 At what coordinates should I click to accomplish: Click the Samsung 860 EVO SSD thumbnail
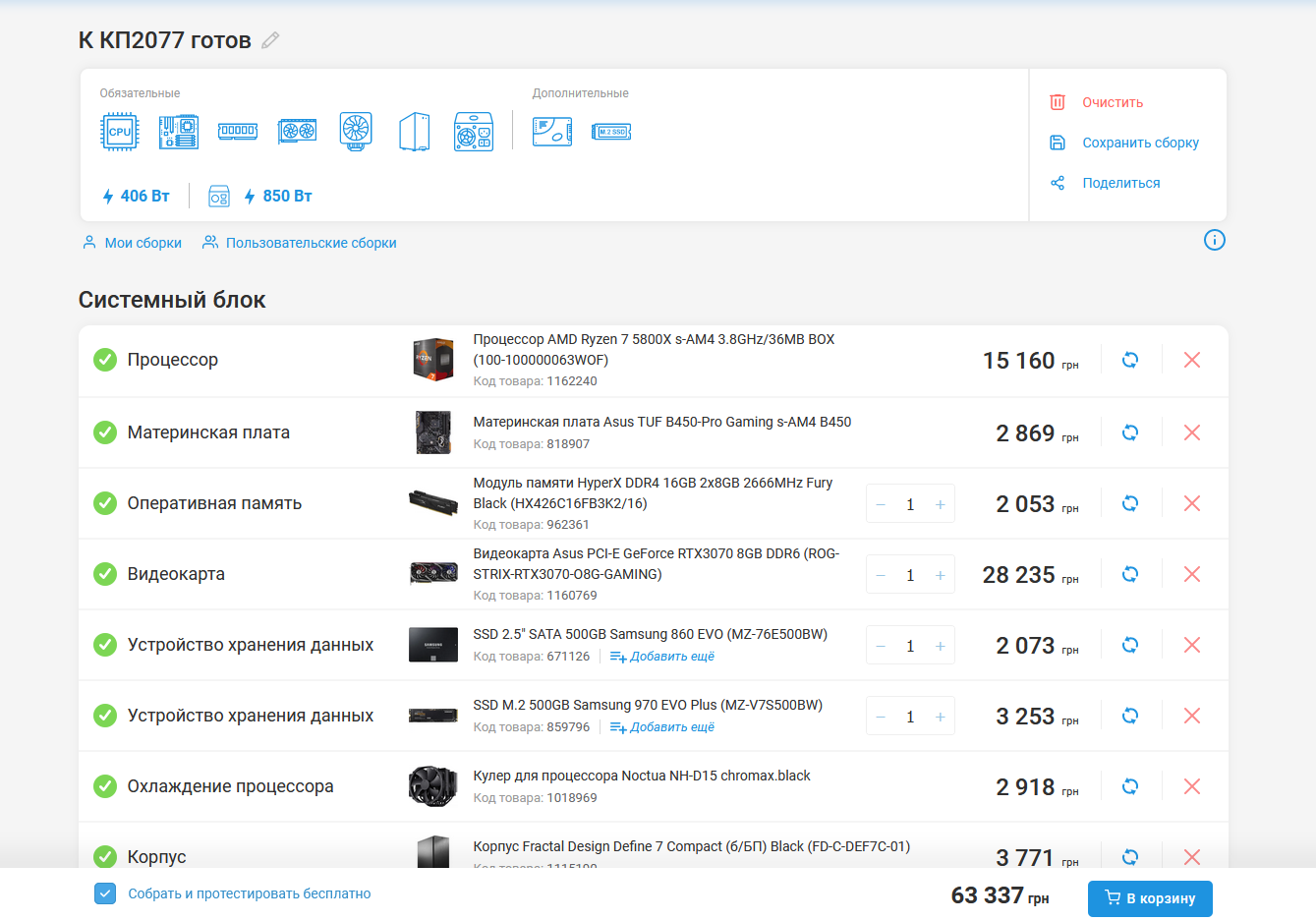pyautogui.click(x=433, y=645)
